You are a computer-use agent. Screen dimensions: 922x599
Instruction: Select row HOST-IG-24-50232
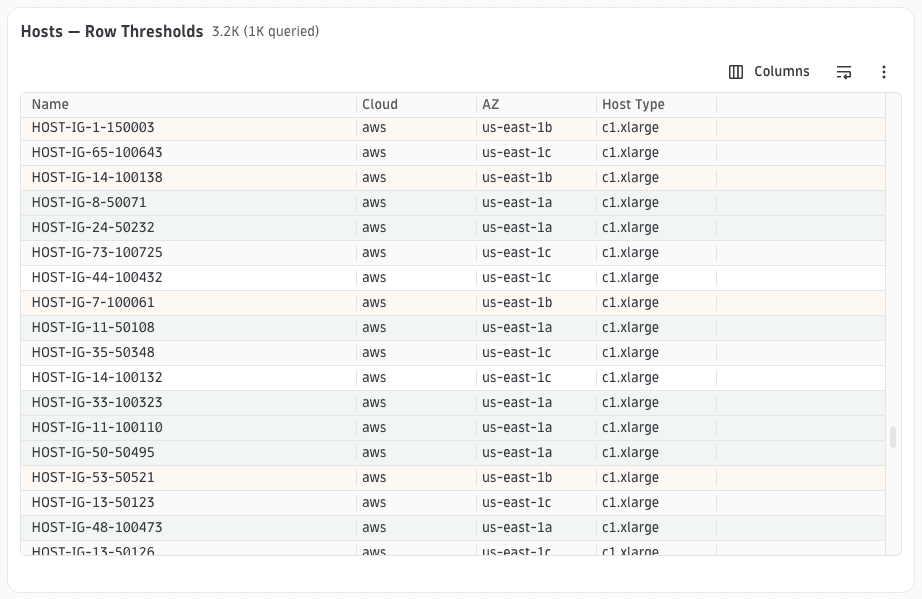(453, 227)
